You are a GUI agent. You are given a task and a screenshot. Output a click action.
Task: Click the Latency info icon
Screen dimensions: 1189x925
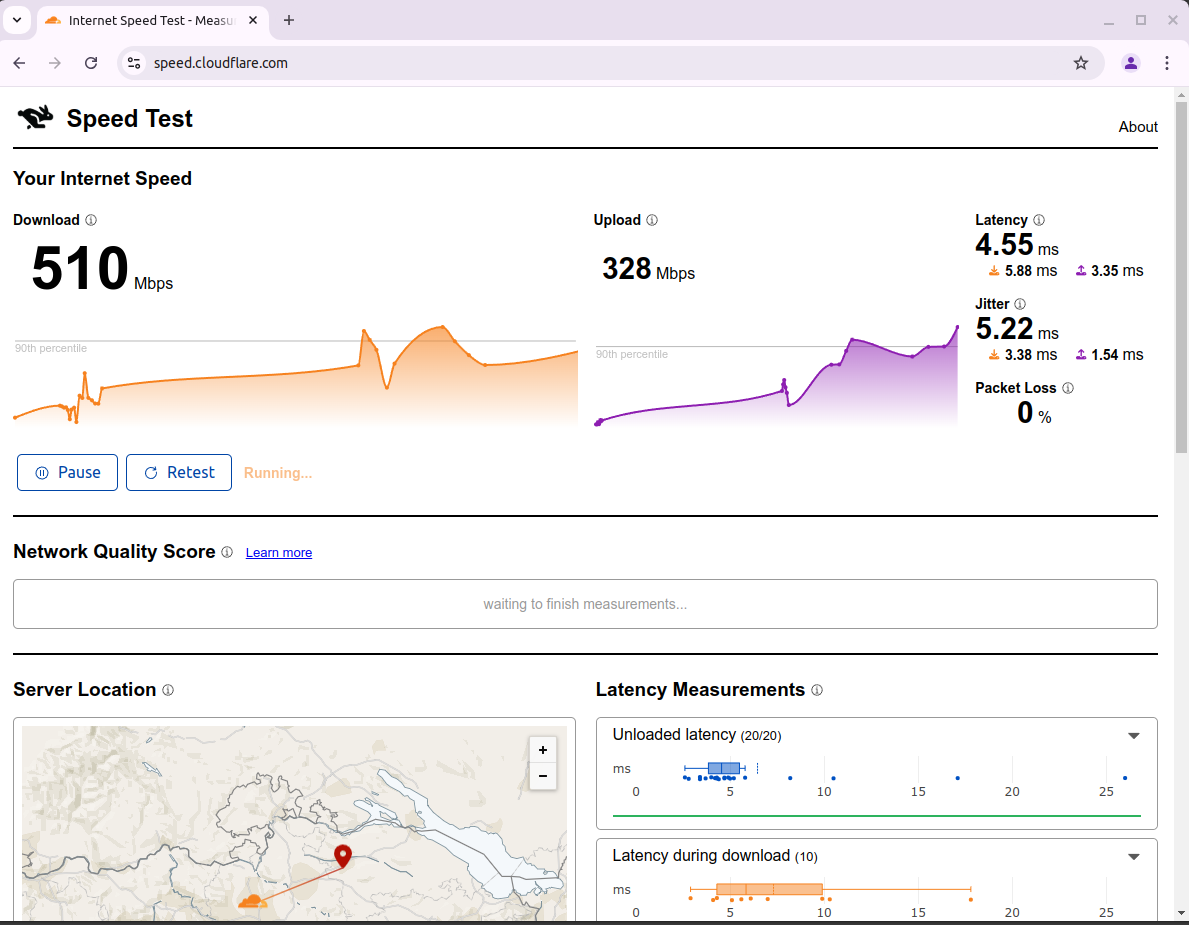click(x=1038, y=220)
